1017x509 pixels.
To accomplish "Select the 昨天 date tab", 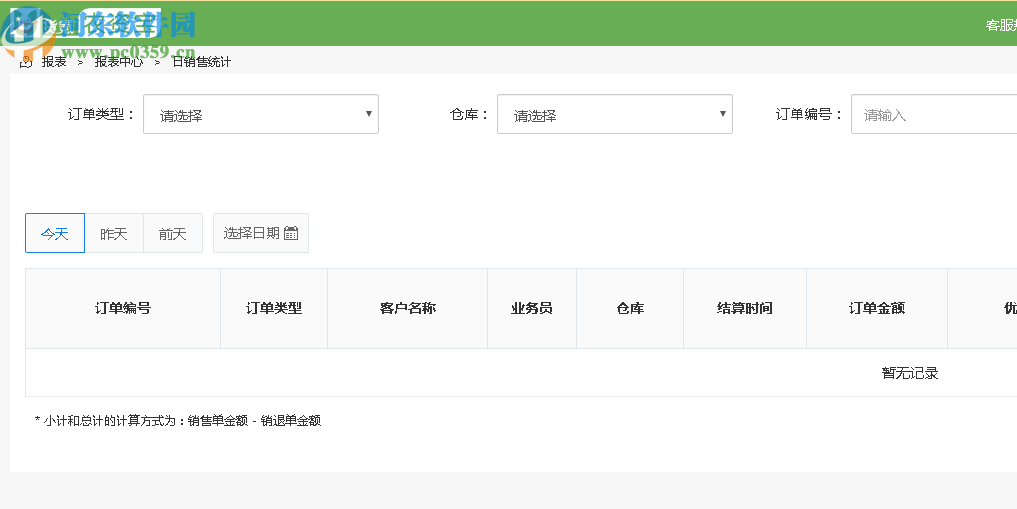I will 114,233.
